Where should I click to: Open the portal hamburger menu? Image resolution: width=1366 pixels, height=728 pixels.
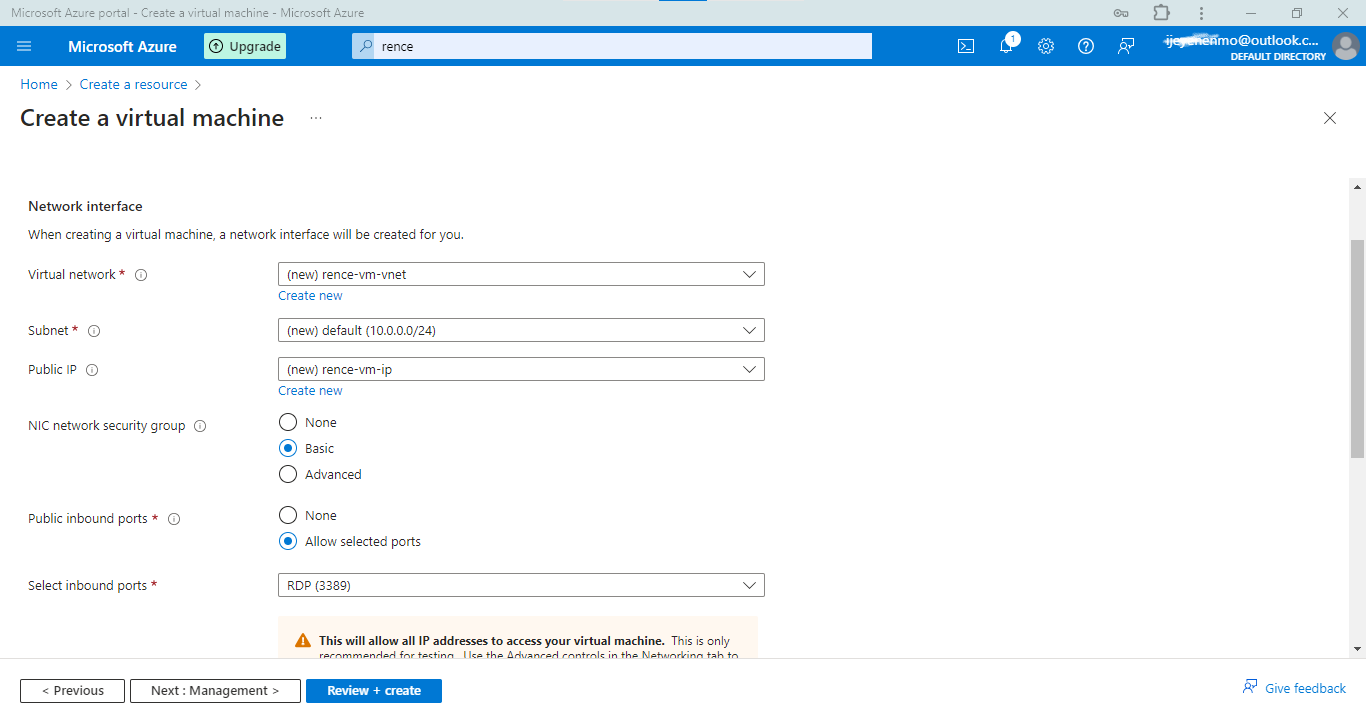click(x=25, y=46)
